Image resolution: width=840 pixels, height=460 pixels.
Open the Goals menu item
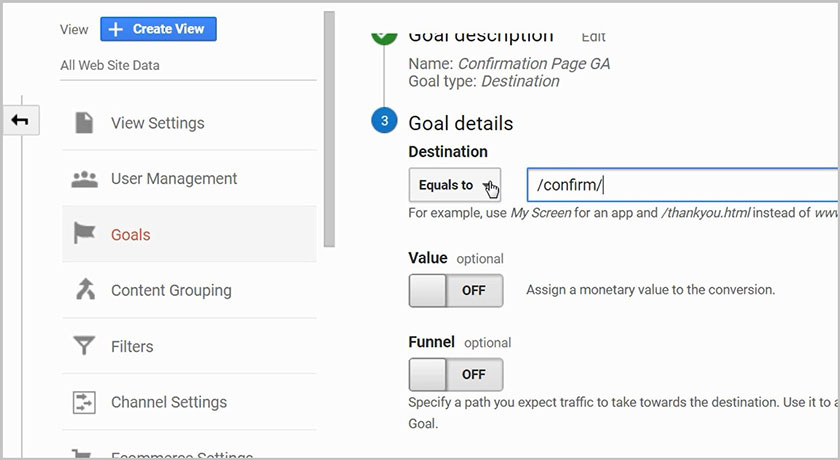[x=130, y=235]
